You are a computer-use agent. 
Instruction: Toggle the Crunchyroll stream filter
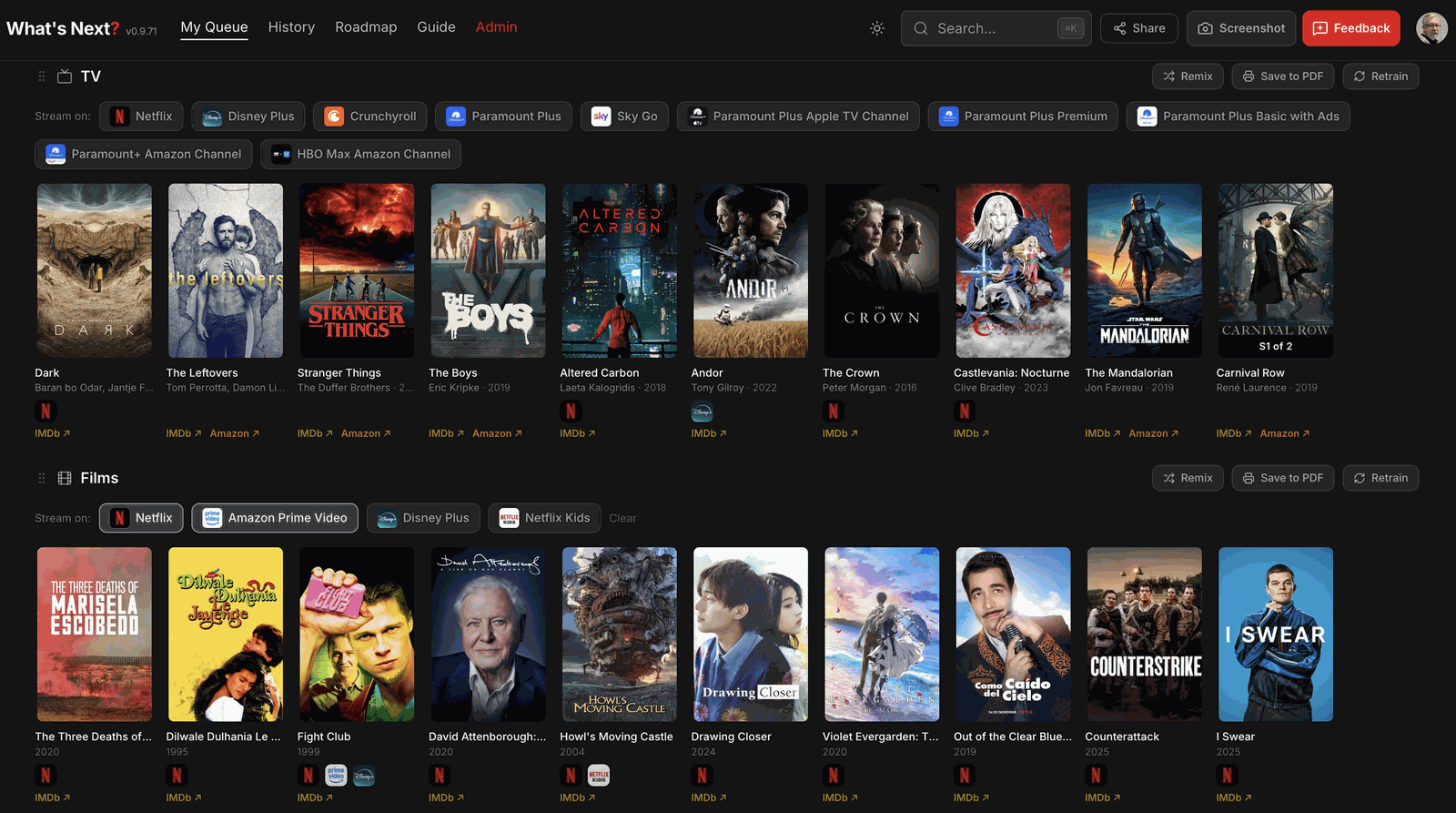tap(370, 117)
